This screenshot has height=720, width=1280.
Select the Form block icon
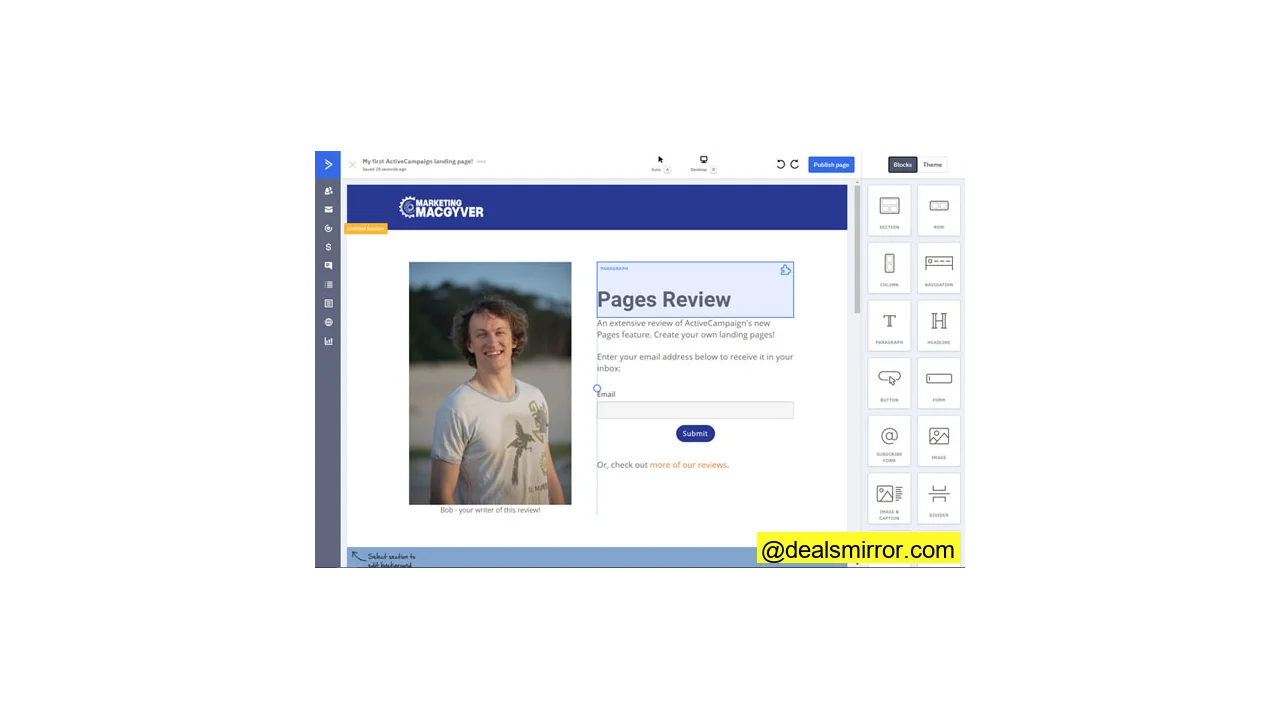click(x=938, y=383)
